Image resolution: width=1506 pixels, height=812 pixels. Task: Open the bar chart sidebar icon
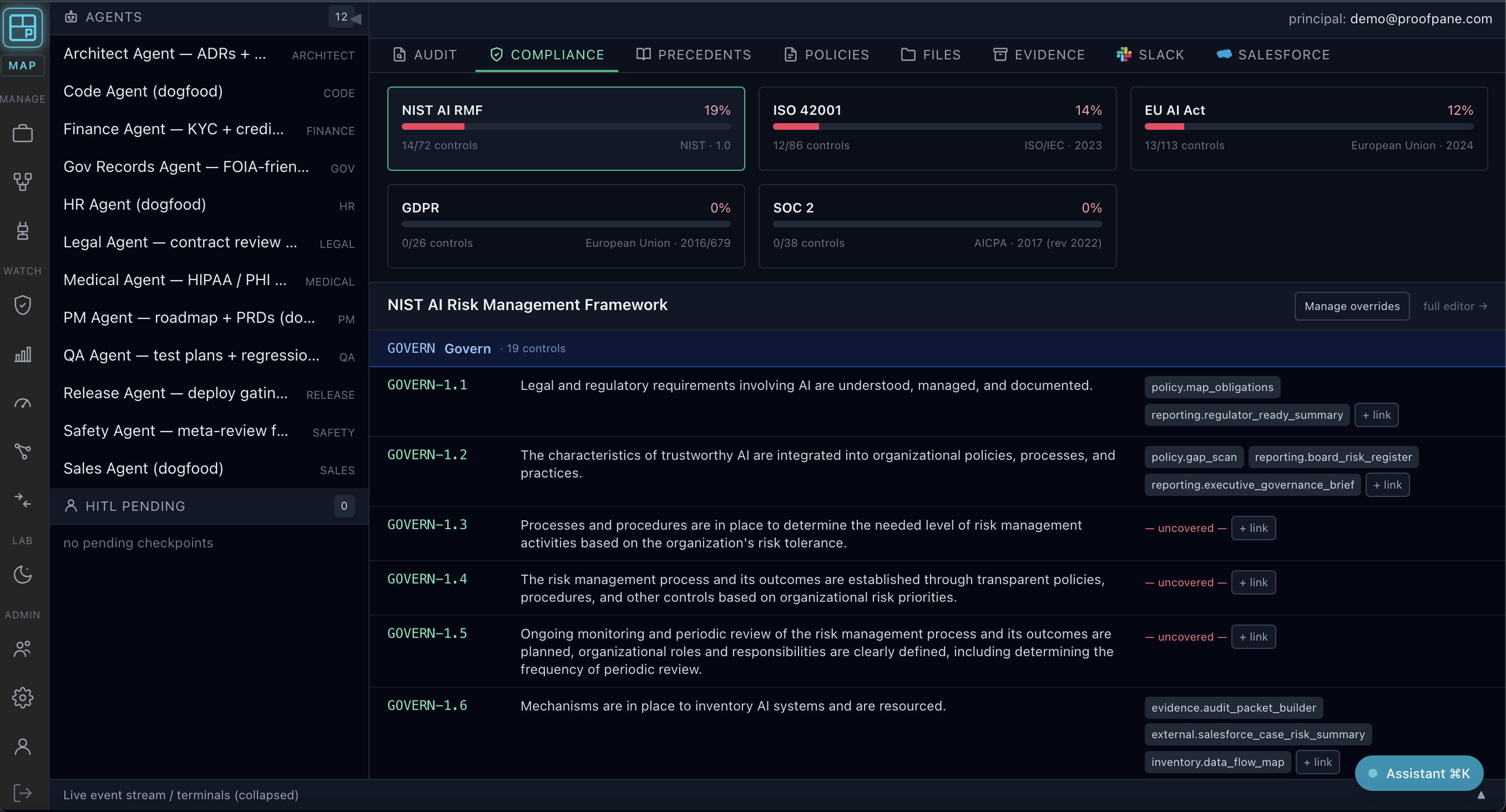[x=23, y=354]
